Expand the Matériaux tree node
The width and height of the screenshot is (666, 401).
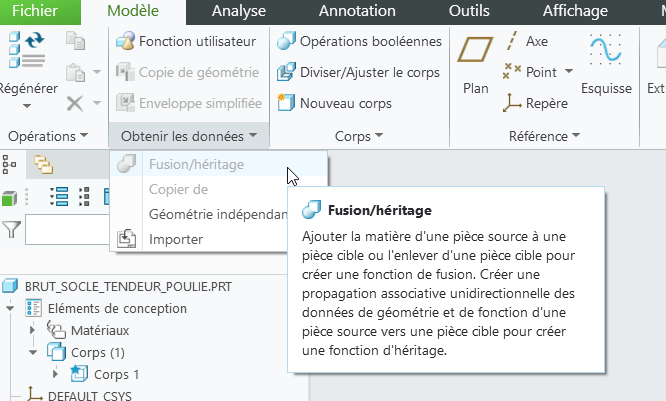tap(33, 330)
